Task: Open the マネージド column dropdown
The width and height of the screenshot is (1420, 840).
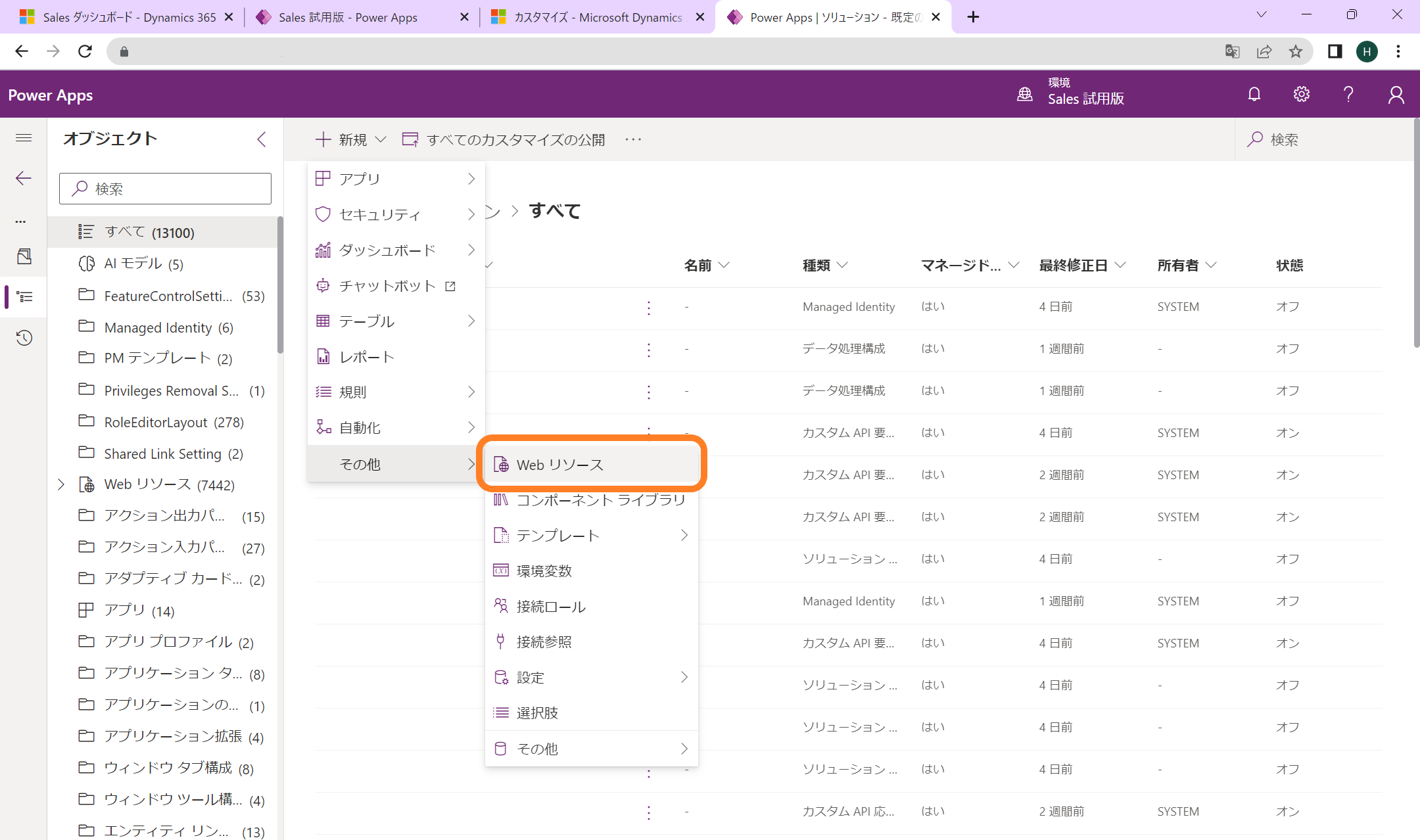Action: click(x=1014, y=265)
